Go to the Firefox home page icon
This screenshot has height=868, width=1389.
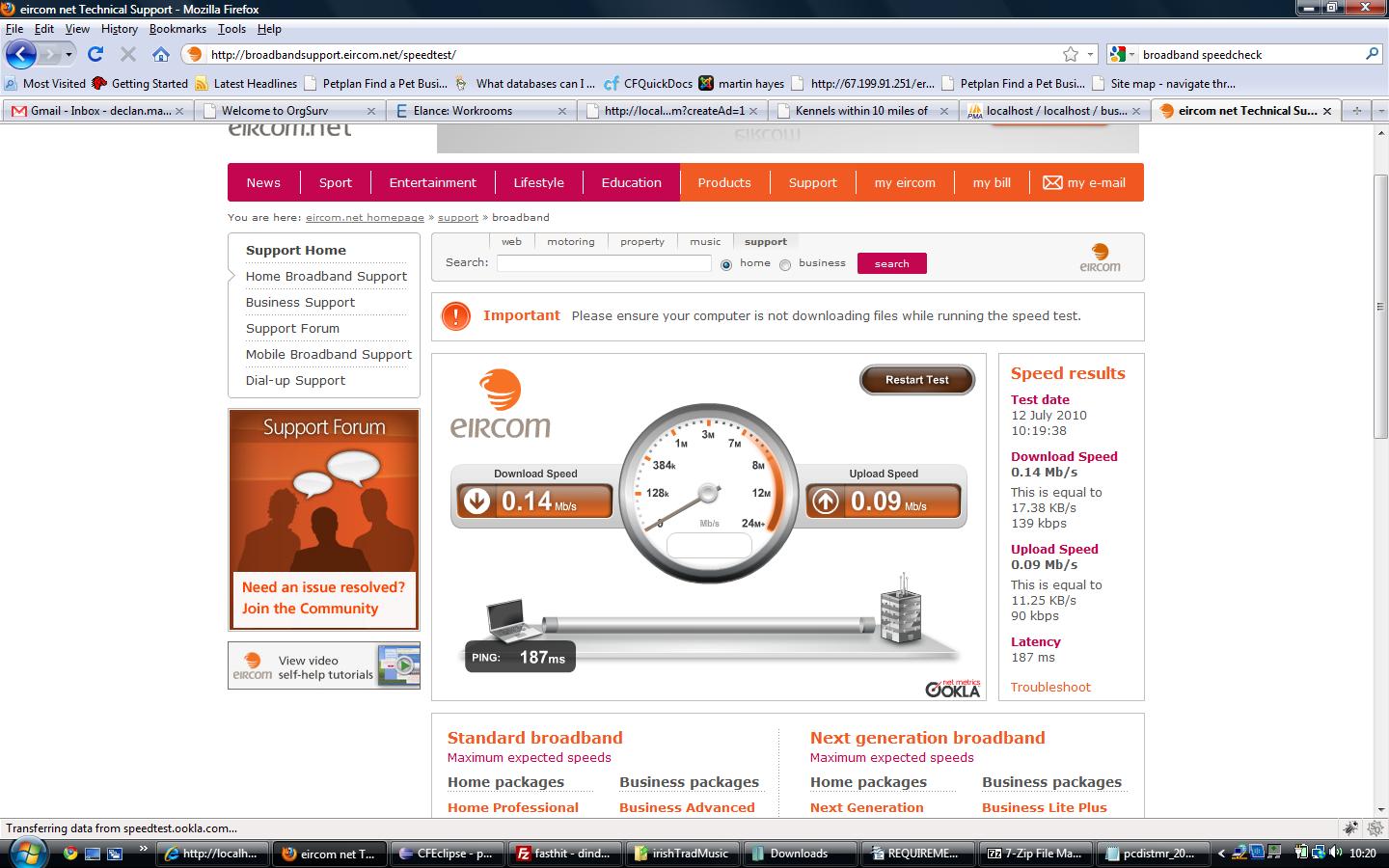pyautogui.click(x=161, y=54)
